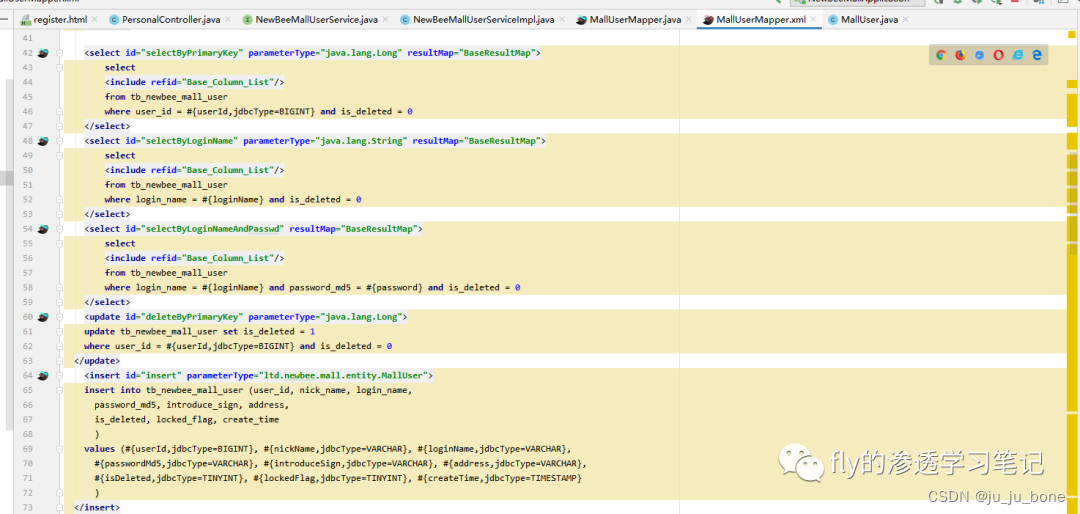Collapse the insert block on line 64
This screenshot has width=1080, height=514.
point(60,376)
